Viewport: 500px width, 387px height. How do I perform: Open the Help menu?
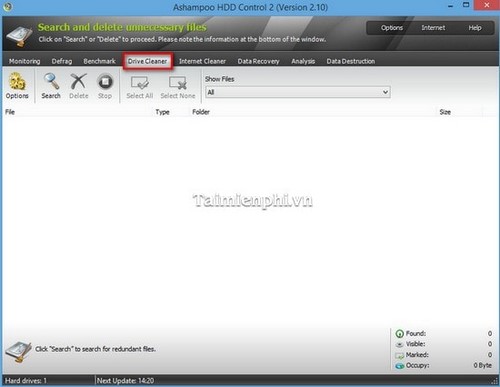coord(475,28)
